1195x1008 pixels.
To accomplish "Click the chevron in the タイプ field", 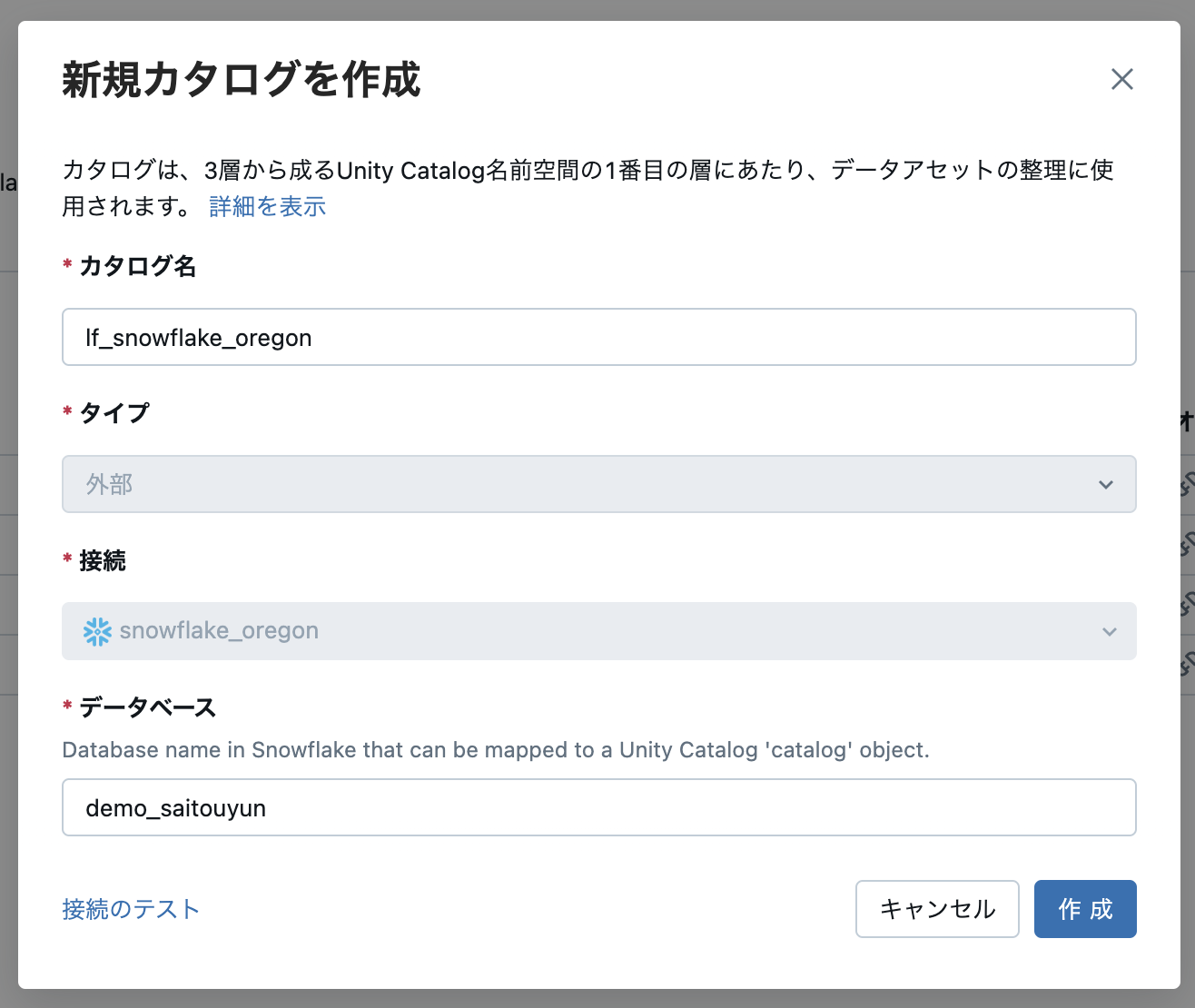I will pos(1106,485).
